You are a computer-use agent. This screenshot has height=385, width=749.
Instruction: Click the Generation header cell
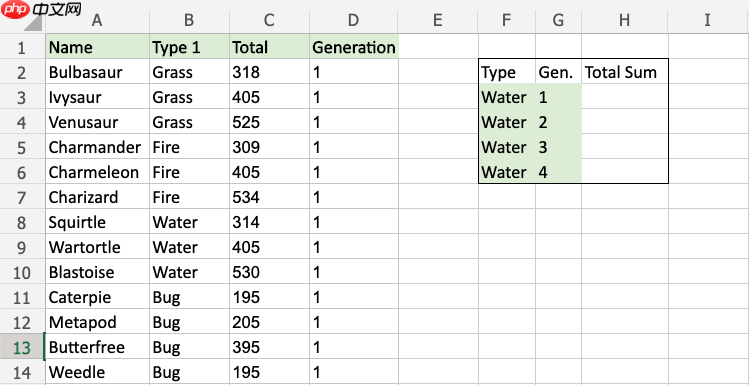(353, 47)
